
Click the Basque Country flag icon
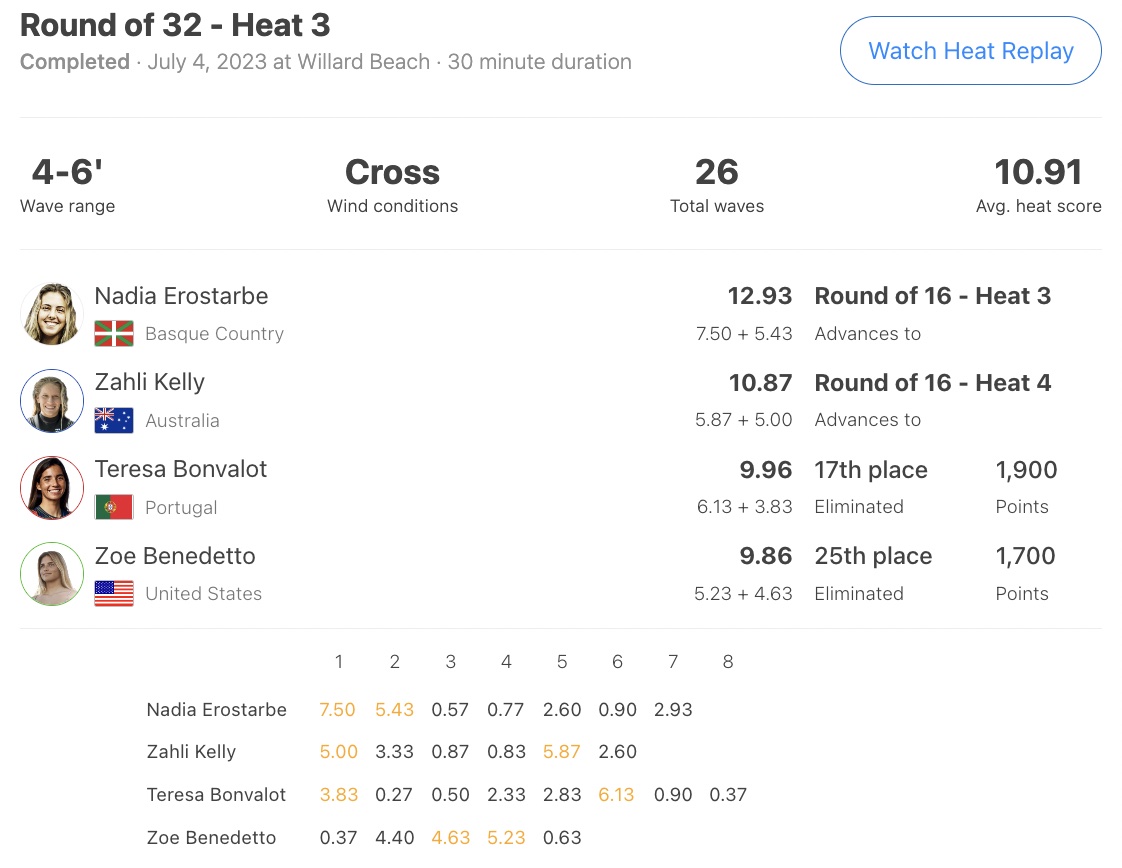pos(114,333)
